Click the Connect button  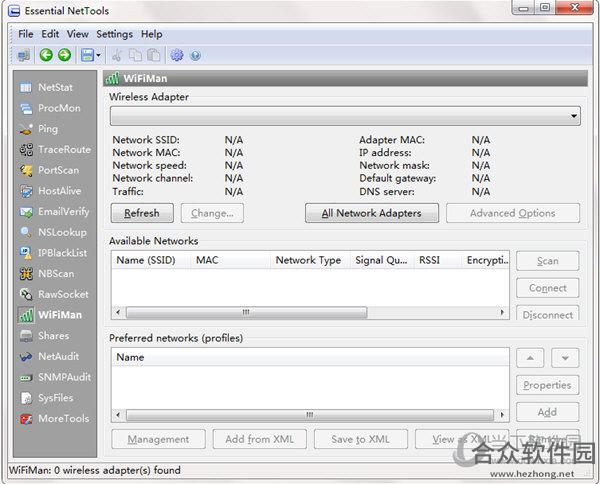(x=548, y=288)
